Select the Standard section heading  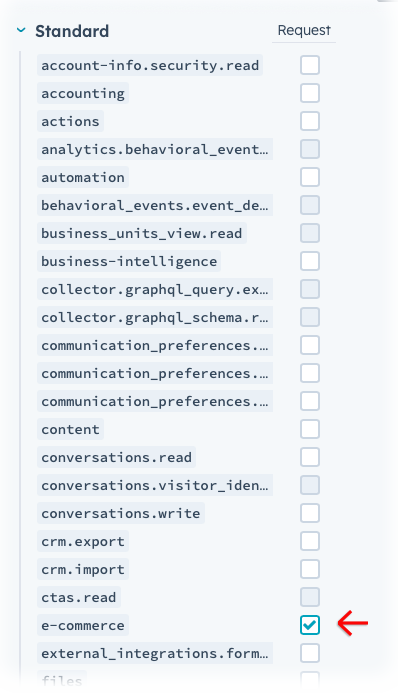(x=72, y=31)
